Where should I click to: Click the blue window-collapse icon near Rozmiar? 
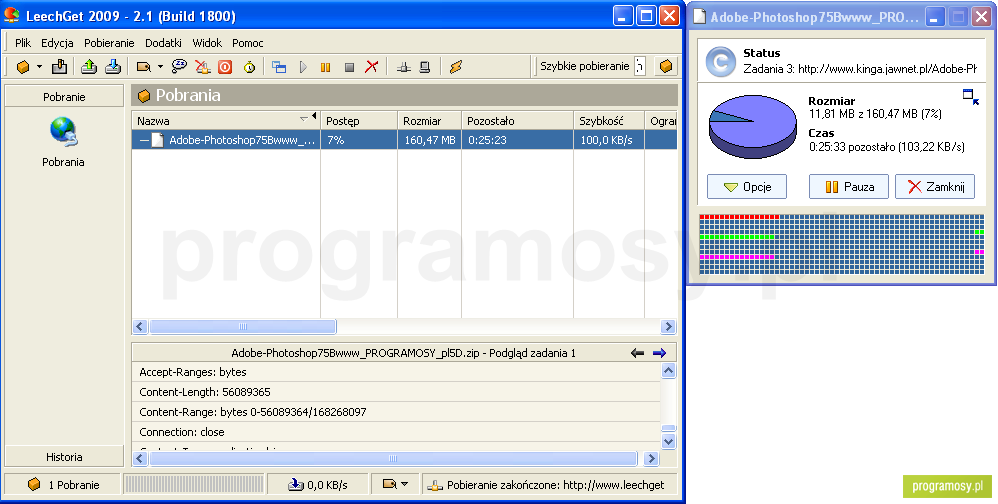tap(971, 97)
